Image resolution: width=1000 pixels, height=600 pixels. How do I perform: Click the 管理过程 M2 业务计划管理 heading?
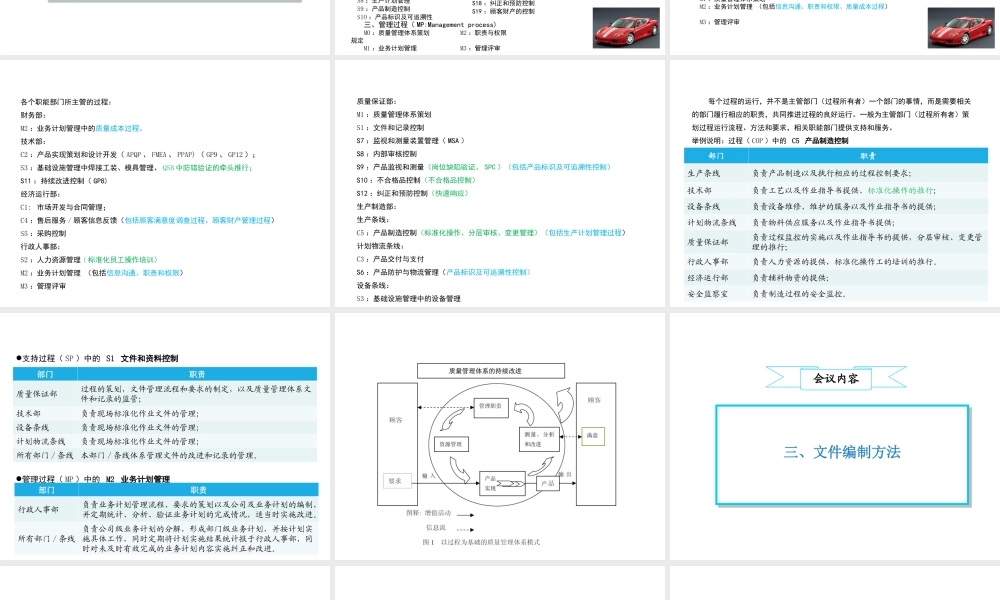93,479
